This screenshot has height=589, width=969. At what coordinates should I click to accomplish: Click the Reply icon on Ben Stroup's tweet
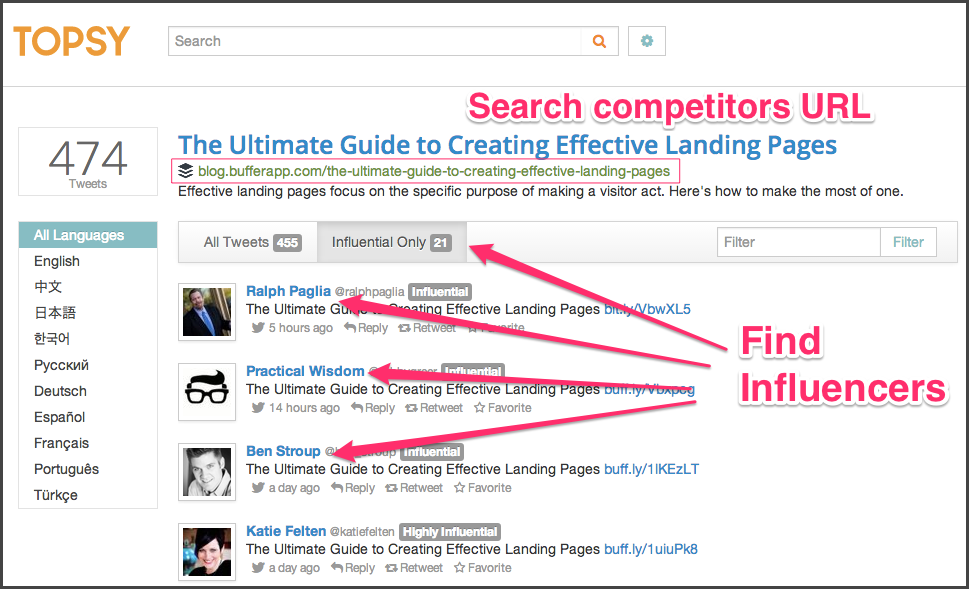click(x=337, y=487)
